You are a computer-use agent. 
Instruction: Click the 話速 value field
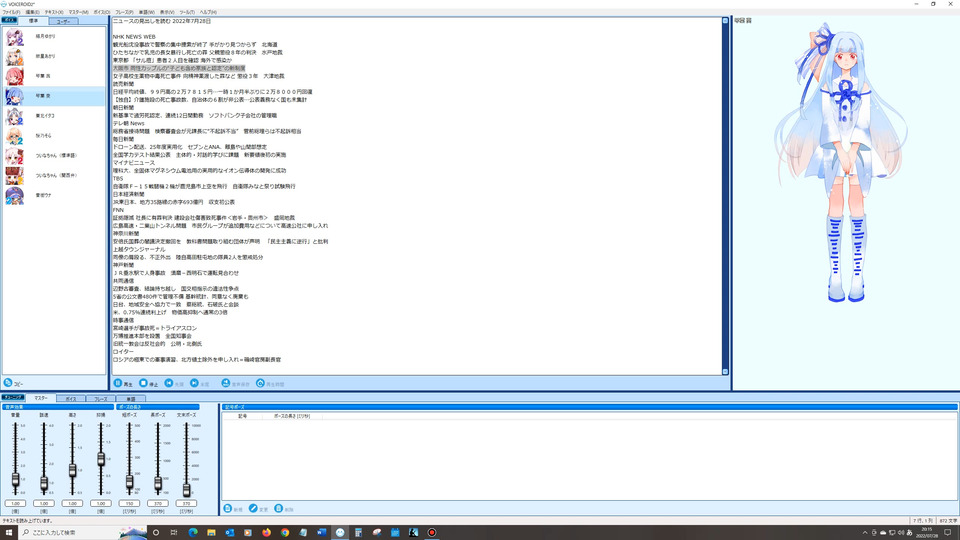point(44,503)
